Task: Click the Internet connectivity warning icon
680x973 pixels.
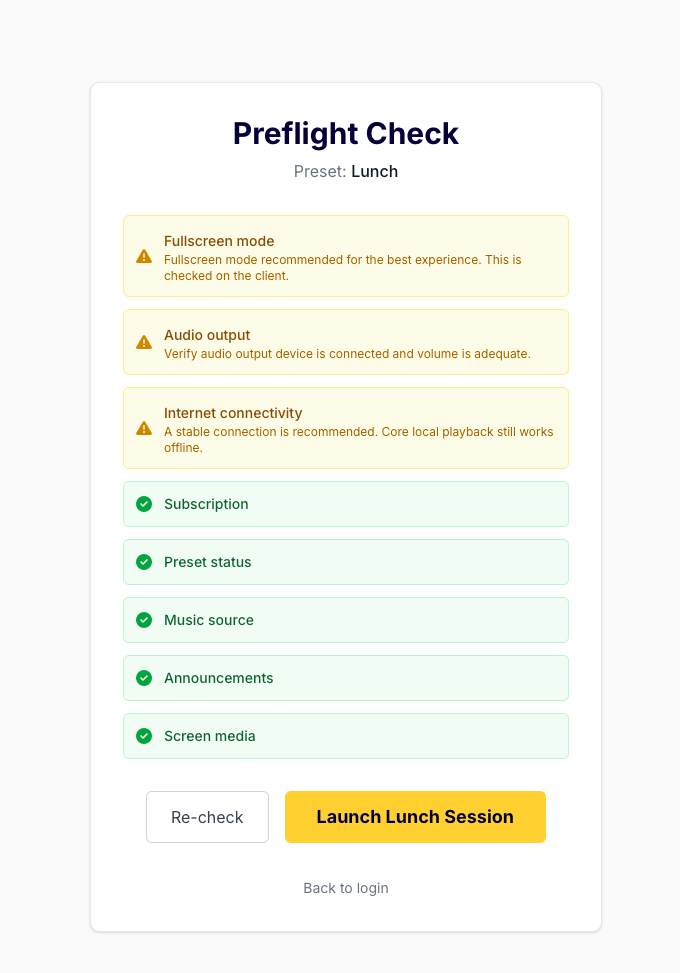Action: pyautogui.click(x=144, y=428)
